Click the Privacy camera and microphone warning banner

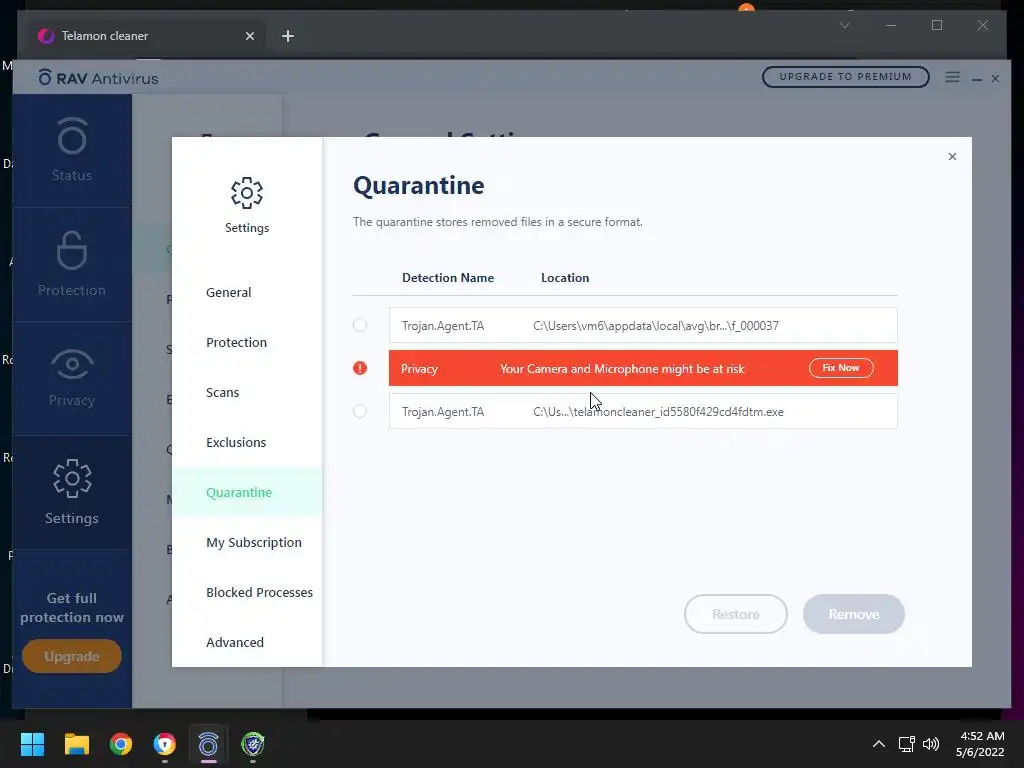click(643, 368)
